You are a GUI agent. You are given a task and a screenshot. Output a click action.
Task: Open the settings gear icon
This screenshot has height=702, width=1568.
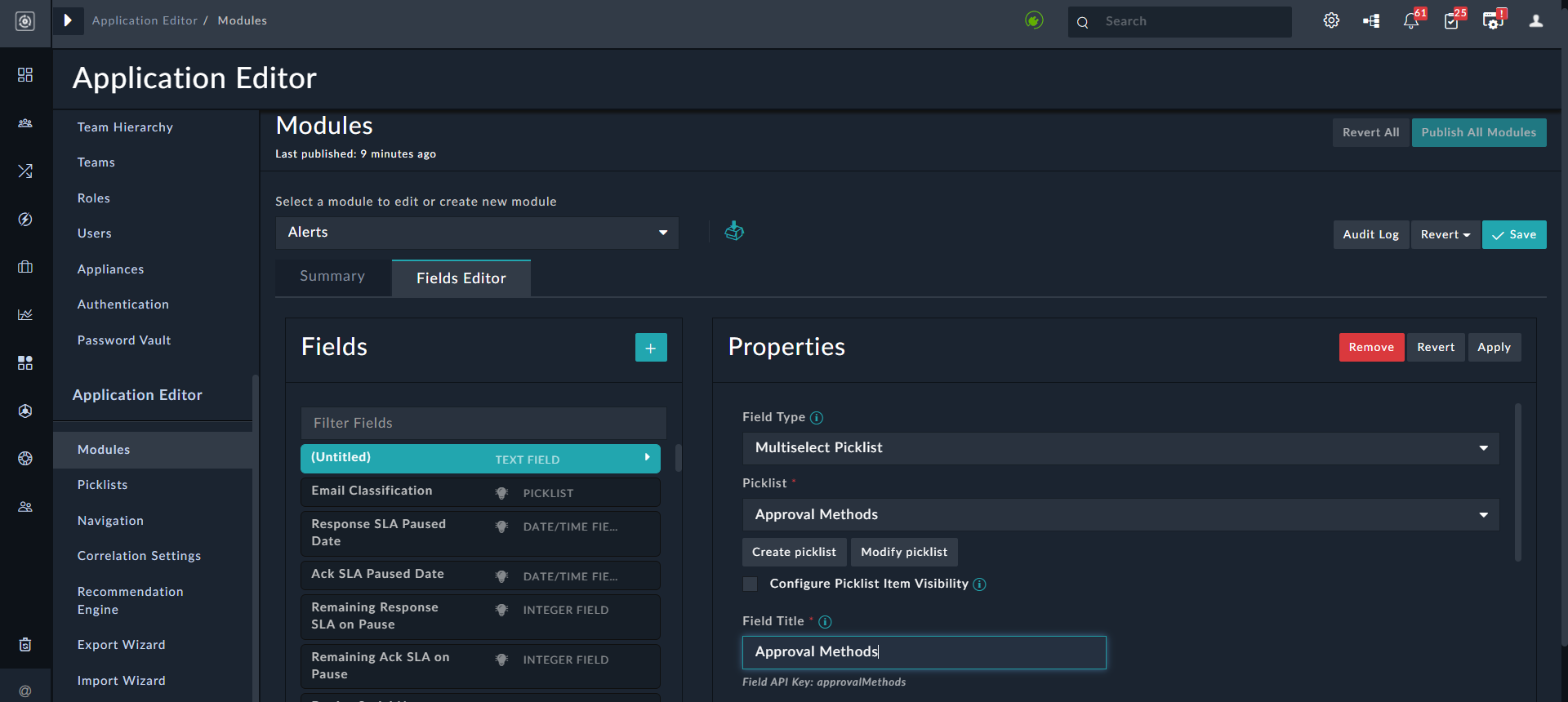(x=1331, y=20)
